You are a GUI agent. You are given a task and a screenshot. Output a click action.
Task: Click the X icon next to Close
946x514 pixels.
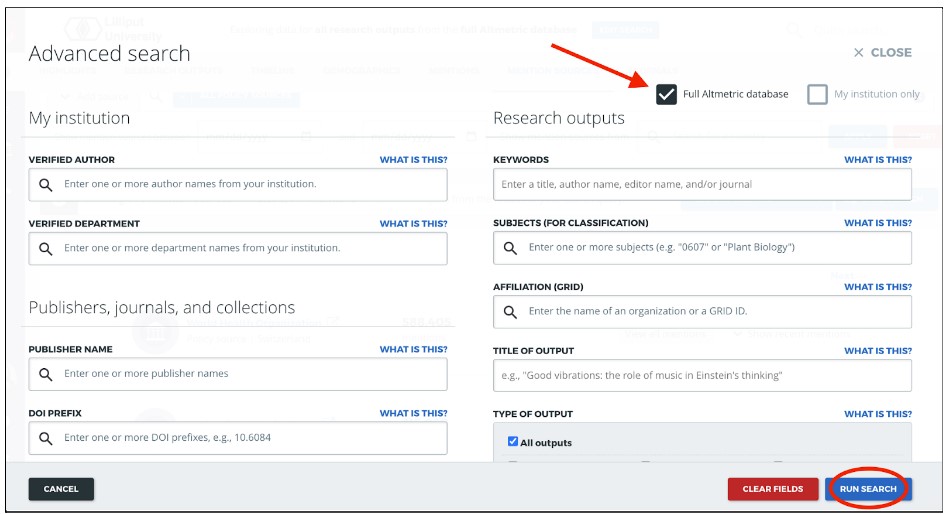pos(859,53)
